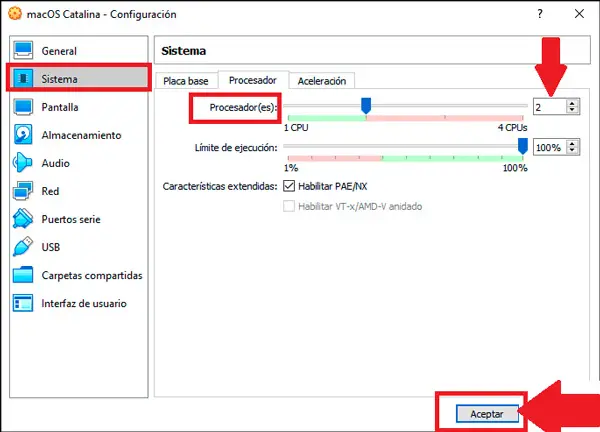Screen dimensions: 600x432
Task: Select the Sistema chip icon
Action: click(x=22, y=79)
